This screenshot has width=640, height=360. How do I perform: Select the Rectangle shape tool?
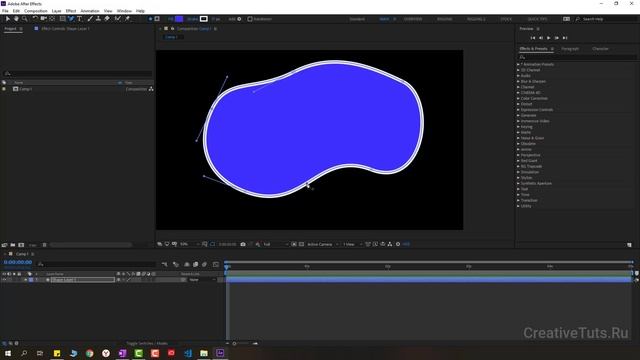(62, 19)
